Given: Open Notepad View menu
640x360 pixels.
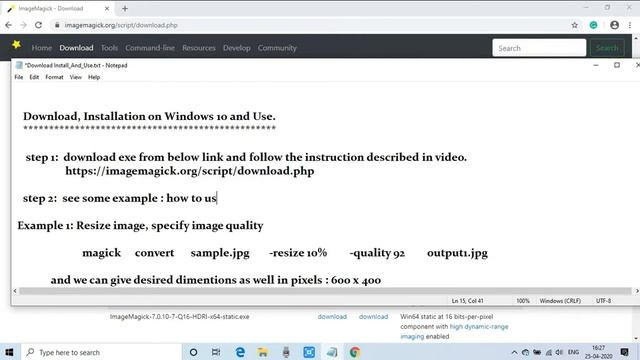Looking at the screenshot, I should point(76,77).
